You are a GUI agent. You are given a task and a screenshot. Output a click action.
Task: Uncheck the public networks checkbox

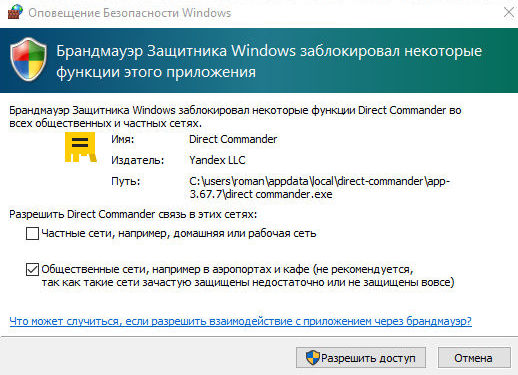click(32, 269)
